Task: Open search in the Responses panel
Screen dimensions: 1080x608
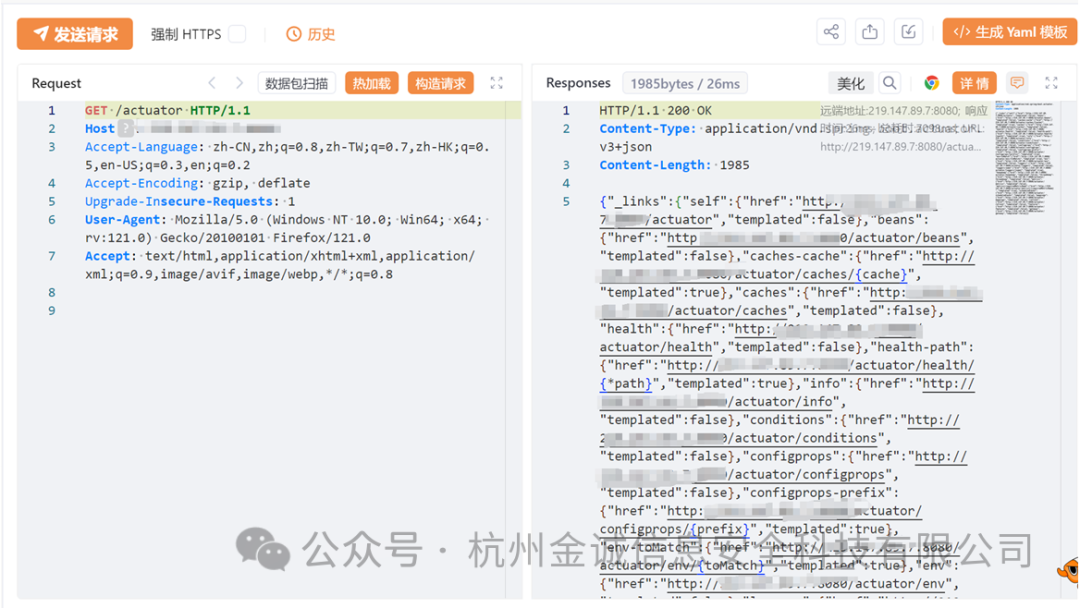Action: point(890,83)
